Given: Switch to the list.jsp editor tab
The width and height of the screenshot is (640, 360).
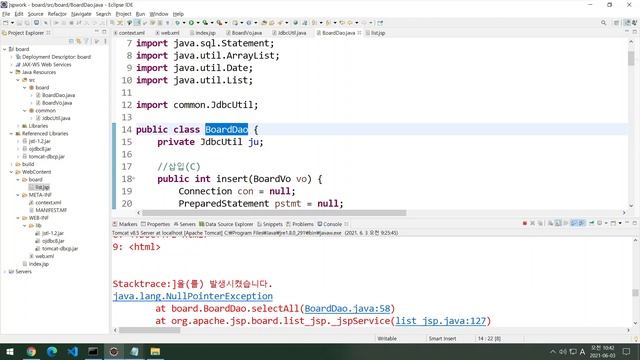Looking at the screenshot, I should click(376, 33).
